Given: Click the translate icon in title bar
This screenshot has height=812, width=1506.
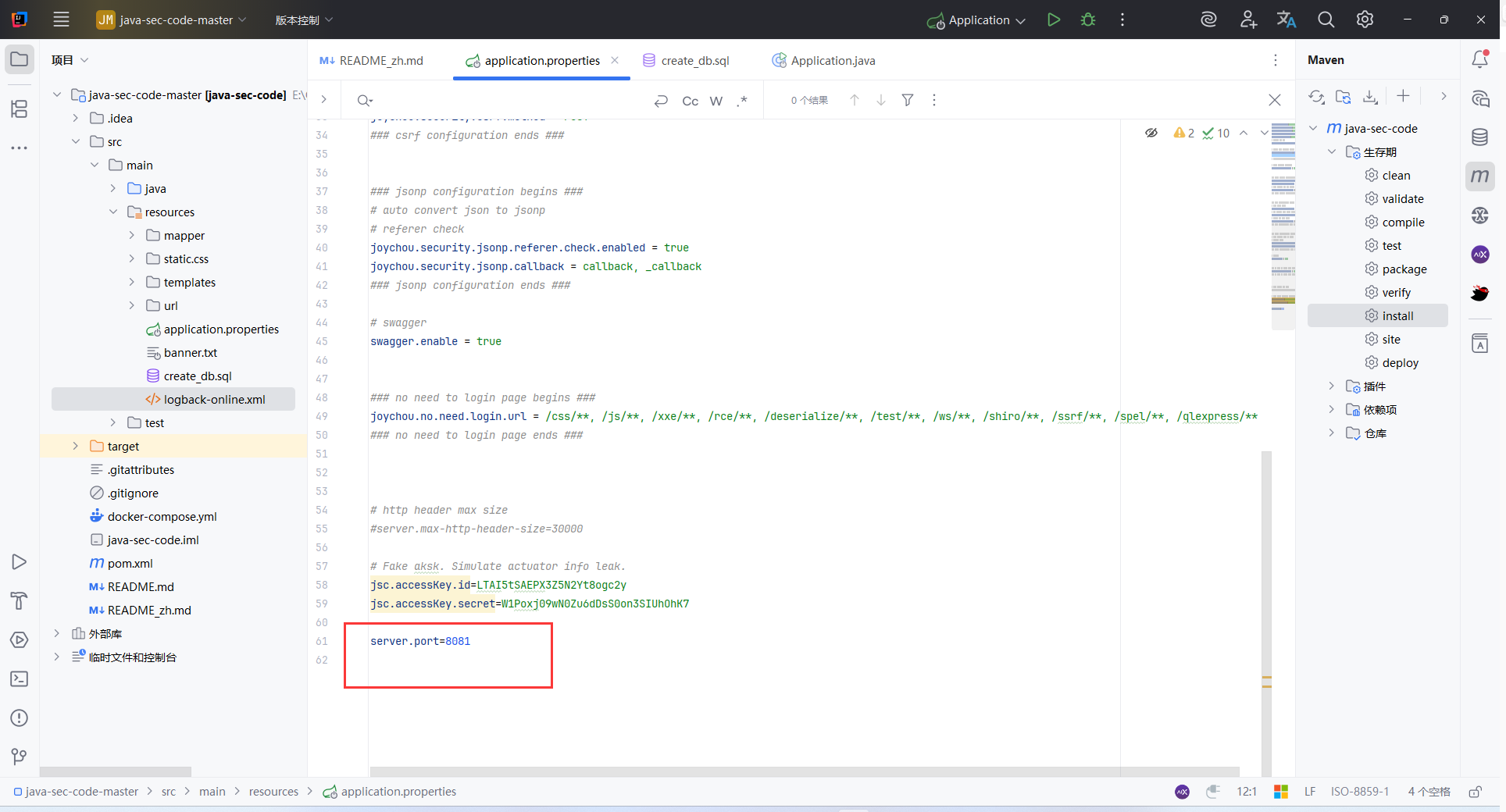Looking at the screenshot, I should point(1287,20).
